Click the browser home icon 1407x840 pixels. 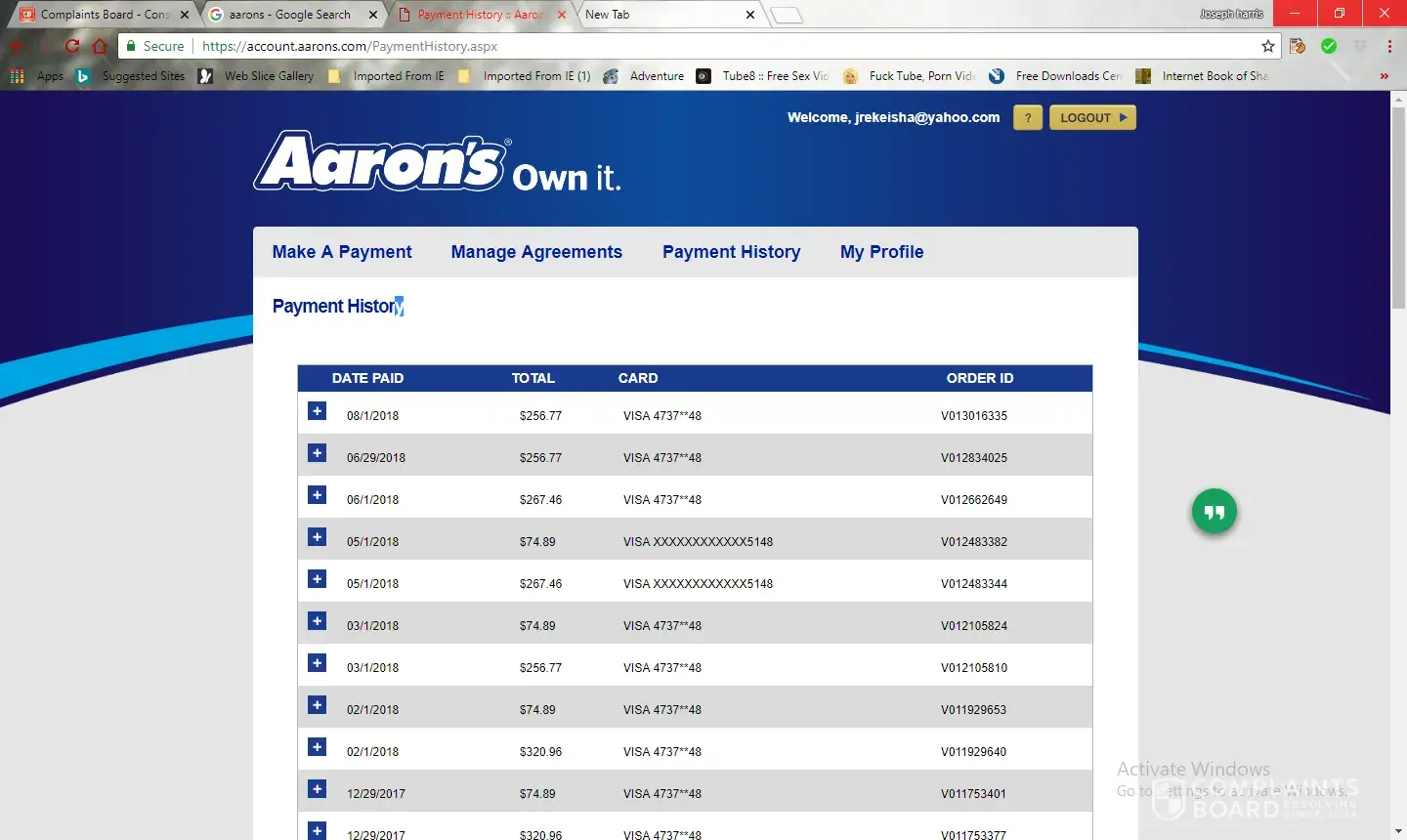point(100,46)
